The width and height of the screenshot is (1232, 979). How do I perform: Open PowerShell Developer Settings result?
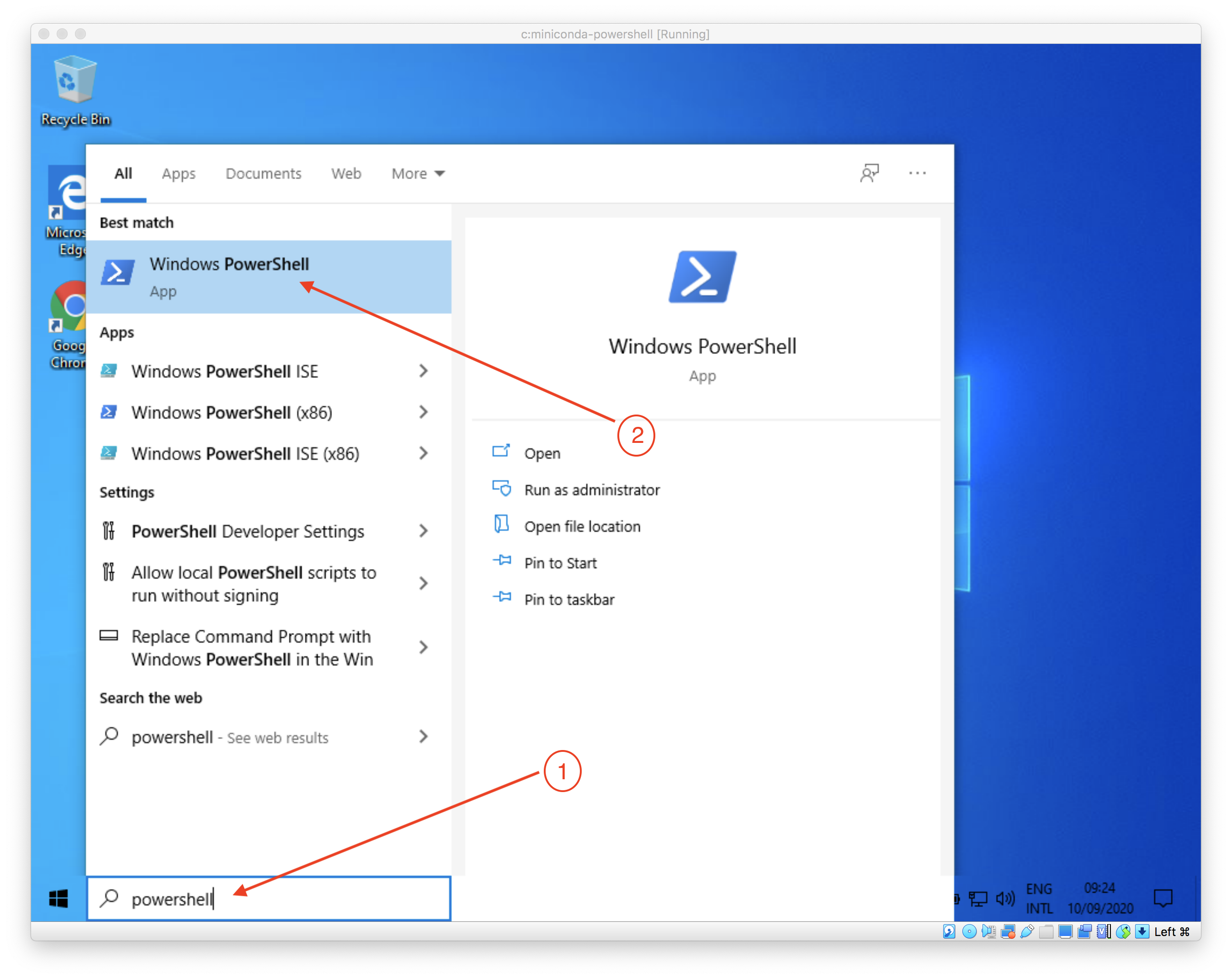tap(269, 531)
